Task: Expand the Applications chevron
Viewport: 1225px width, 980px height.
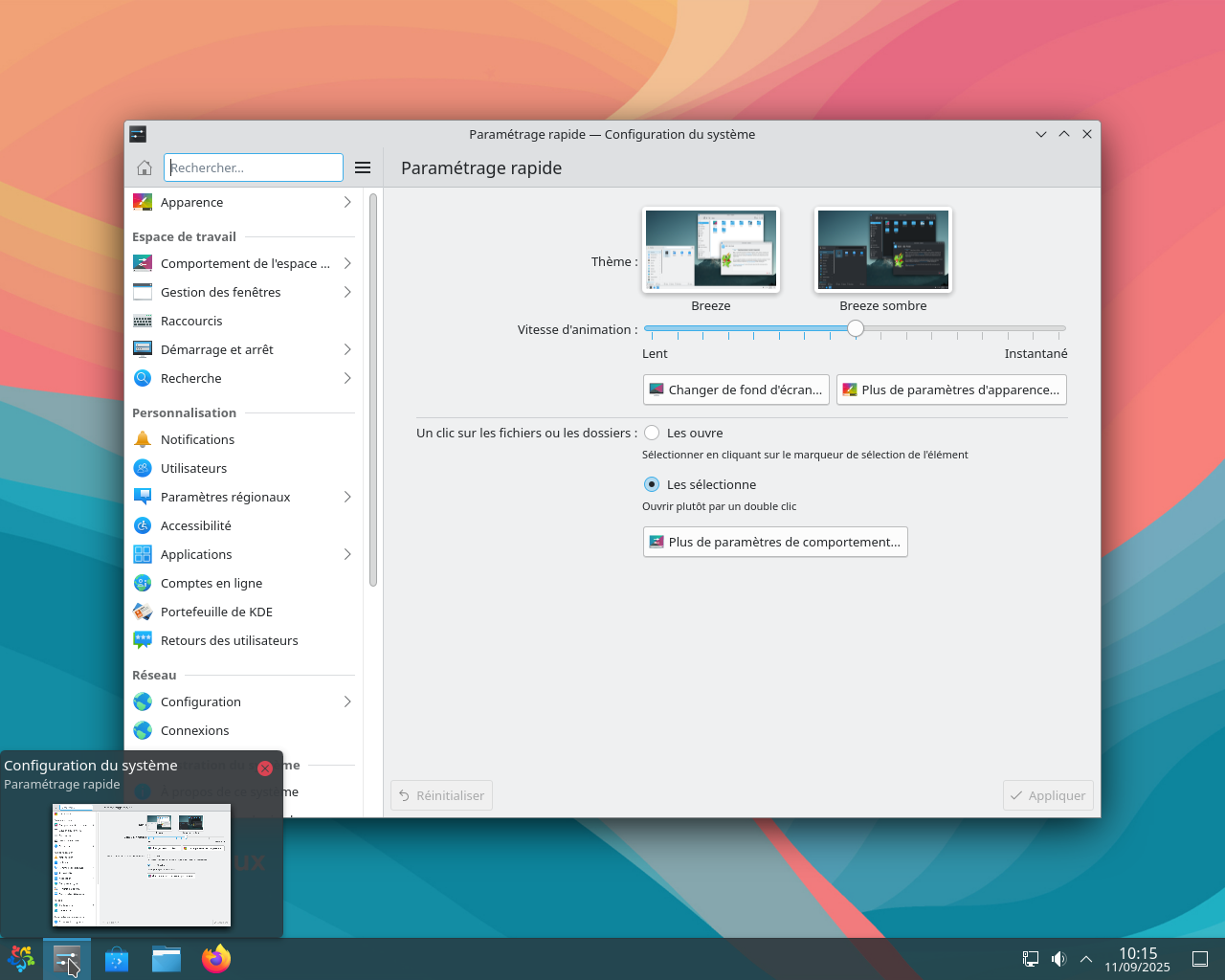Action: coord(347,554)
